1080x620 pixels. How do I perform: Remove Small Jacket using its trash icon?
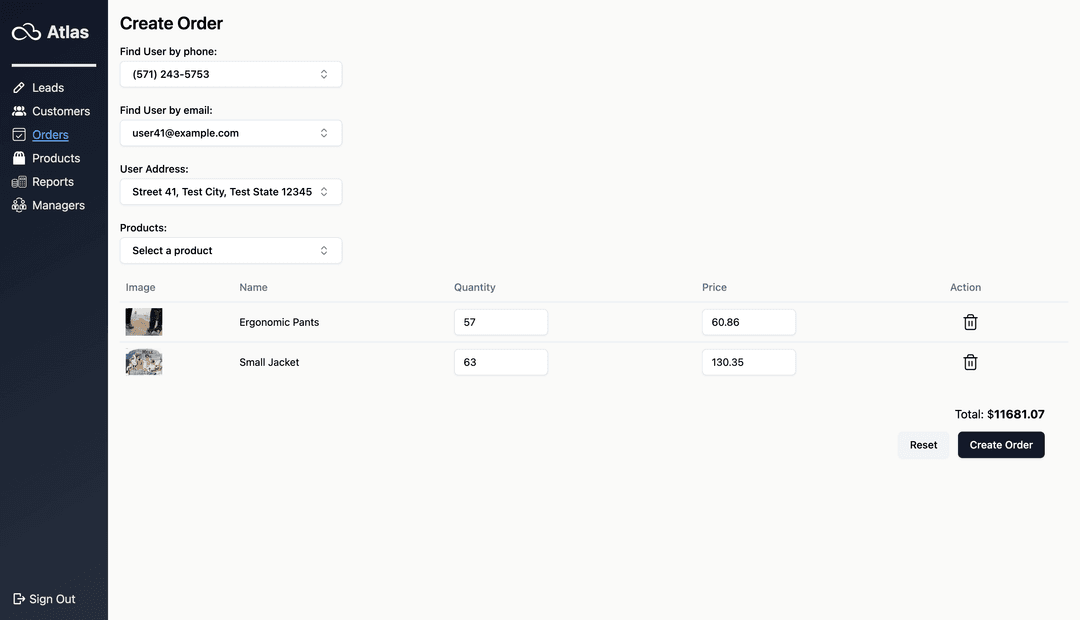click(969, 362)
